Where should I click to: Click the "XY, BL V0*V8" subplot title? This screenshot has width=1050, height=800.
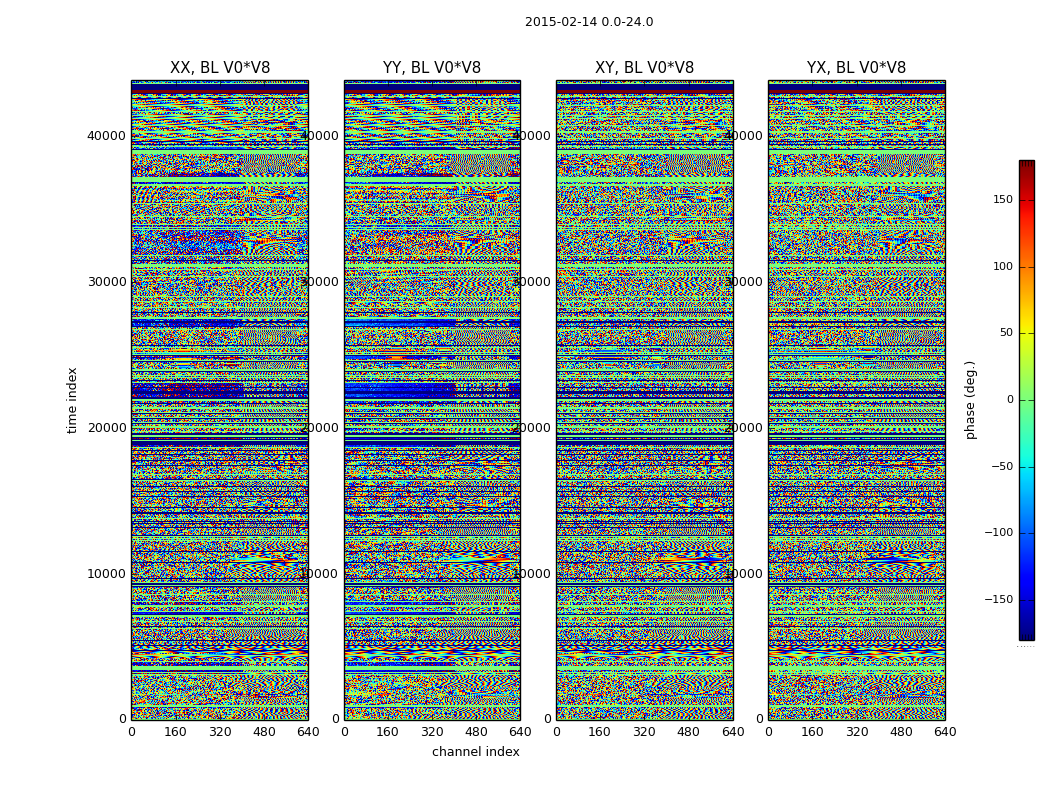click(644, 68)
